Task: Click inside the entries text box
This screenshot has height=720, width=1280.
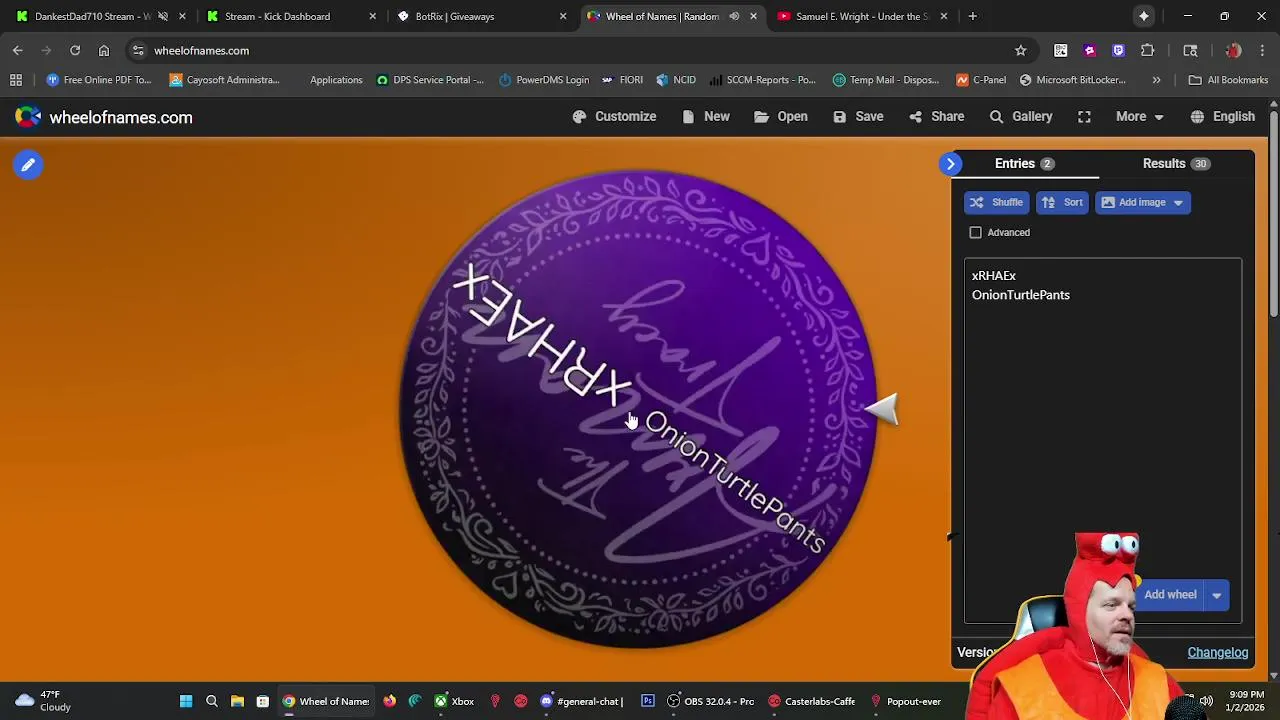Action: coord(1103,440)
